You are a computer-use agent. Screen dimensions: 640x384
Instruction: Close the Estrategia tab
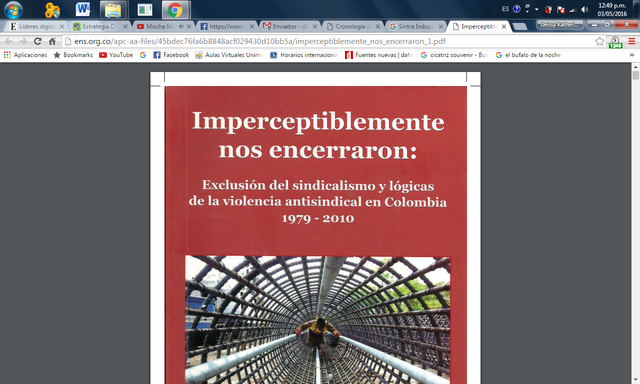pos(125,26)
